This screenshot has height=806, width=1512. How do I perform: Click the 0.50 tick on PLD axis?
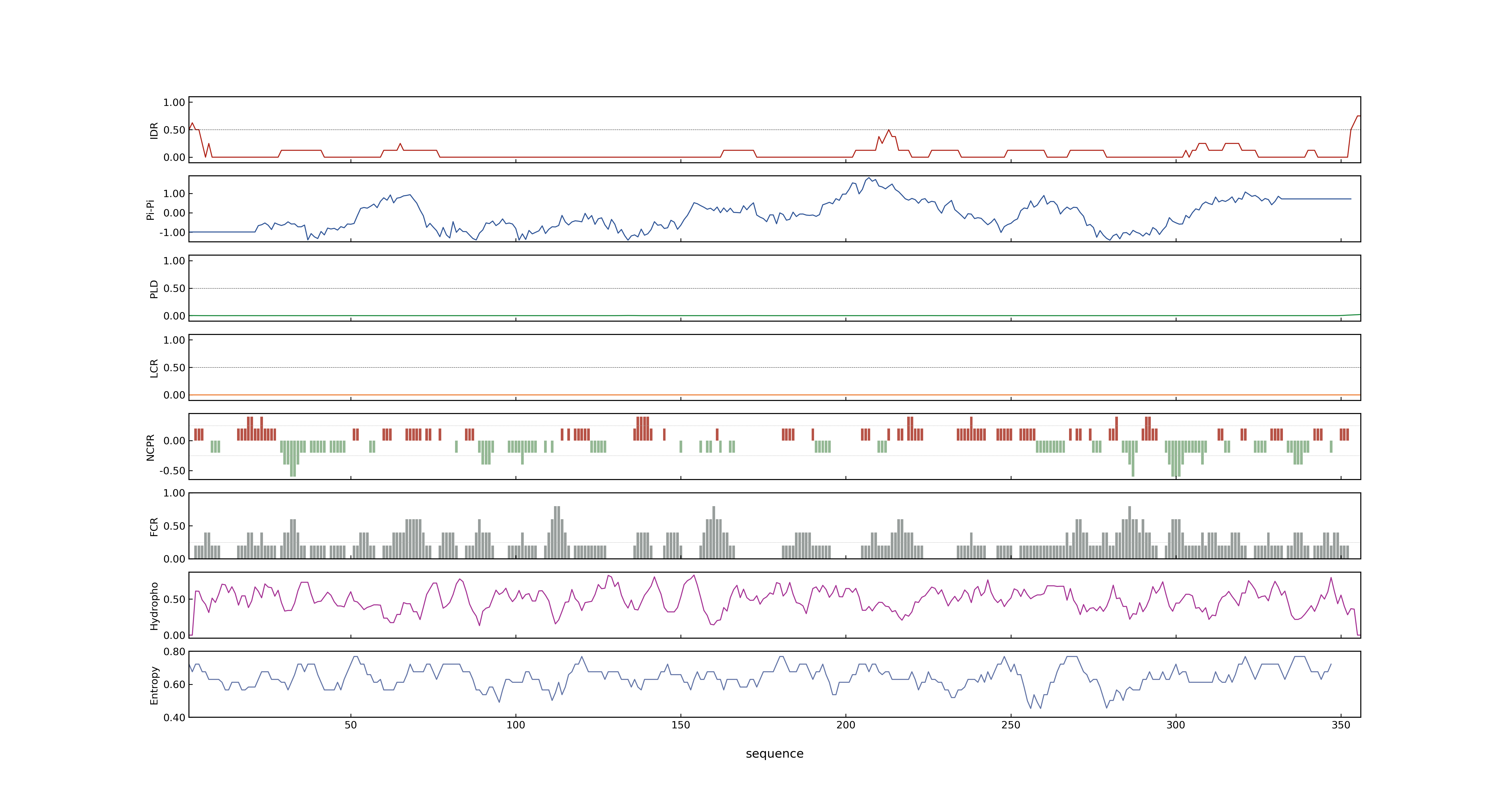pyautogui.click(x=174, y=288)
